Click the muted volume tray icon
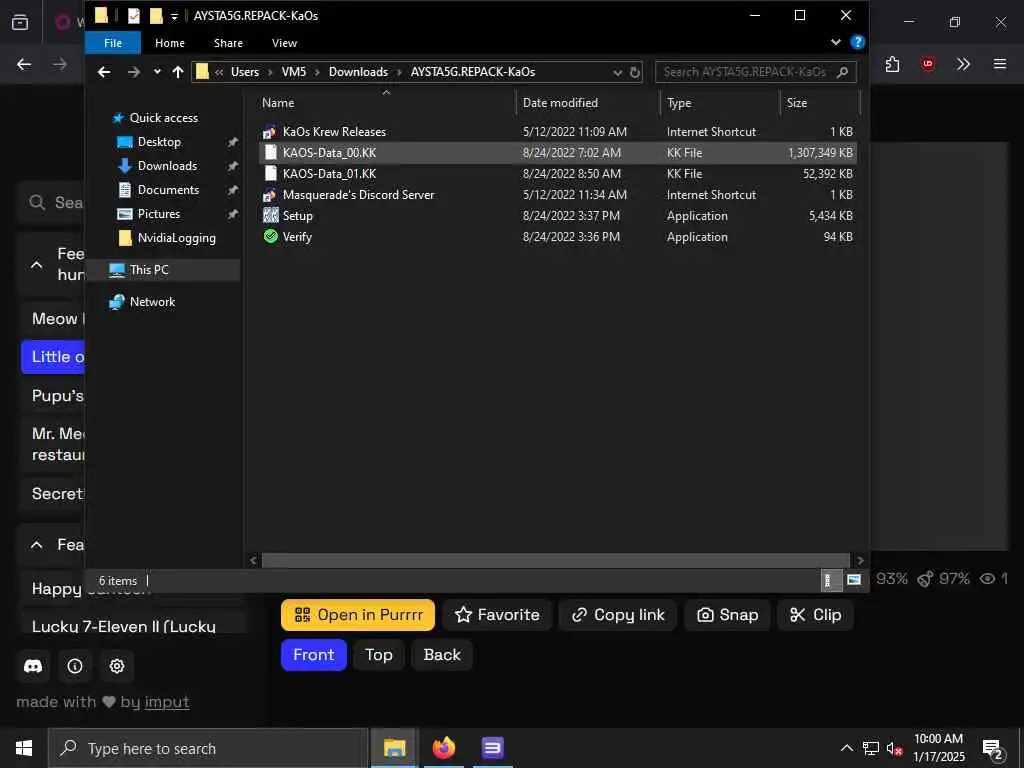This screenshot has height=768, width=1024. point(894,749)
